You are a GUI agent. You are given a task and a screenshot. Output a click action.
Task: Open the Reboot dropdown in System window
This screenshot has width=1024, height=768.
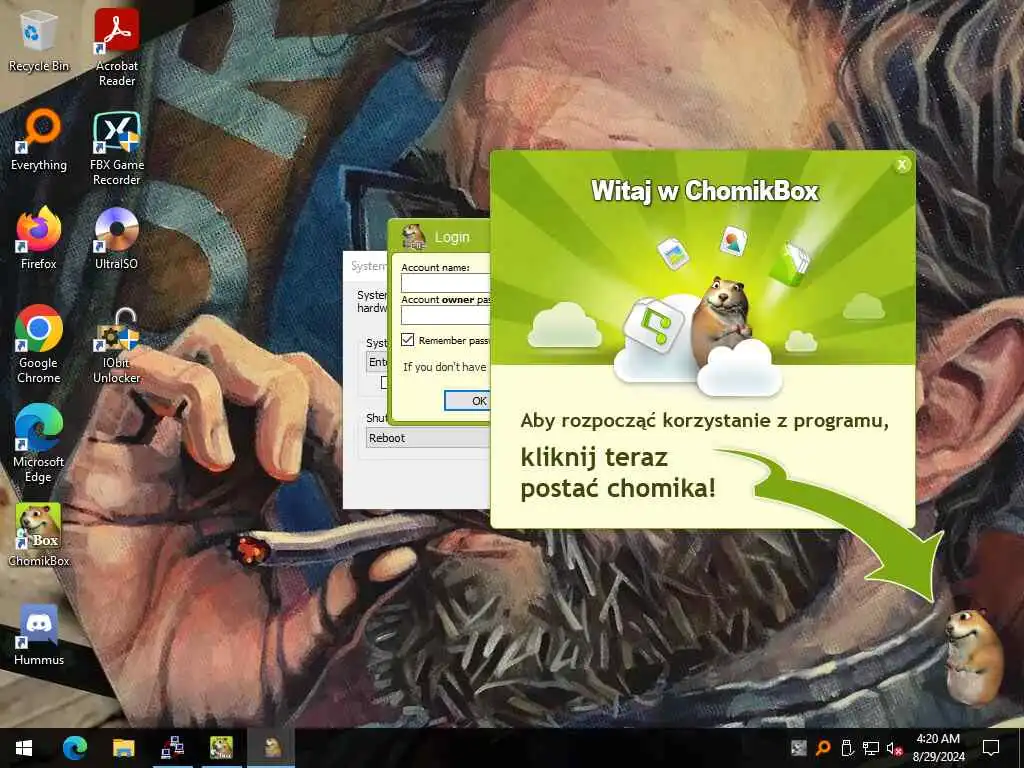[428, 438]
